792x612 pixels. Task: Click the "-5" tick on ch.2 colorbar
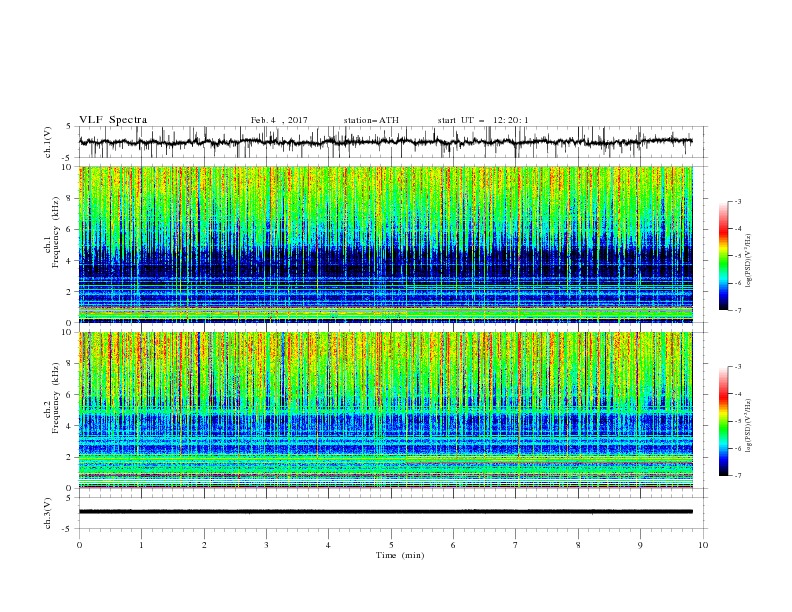pos(737,421)
